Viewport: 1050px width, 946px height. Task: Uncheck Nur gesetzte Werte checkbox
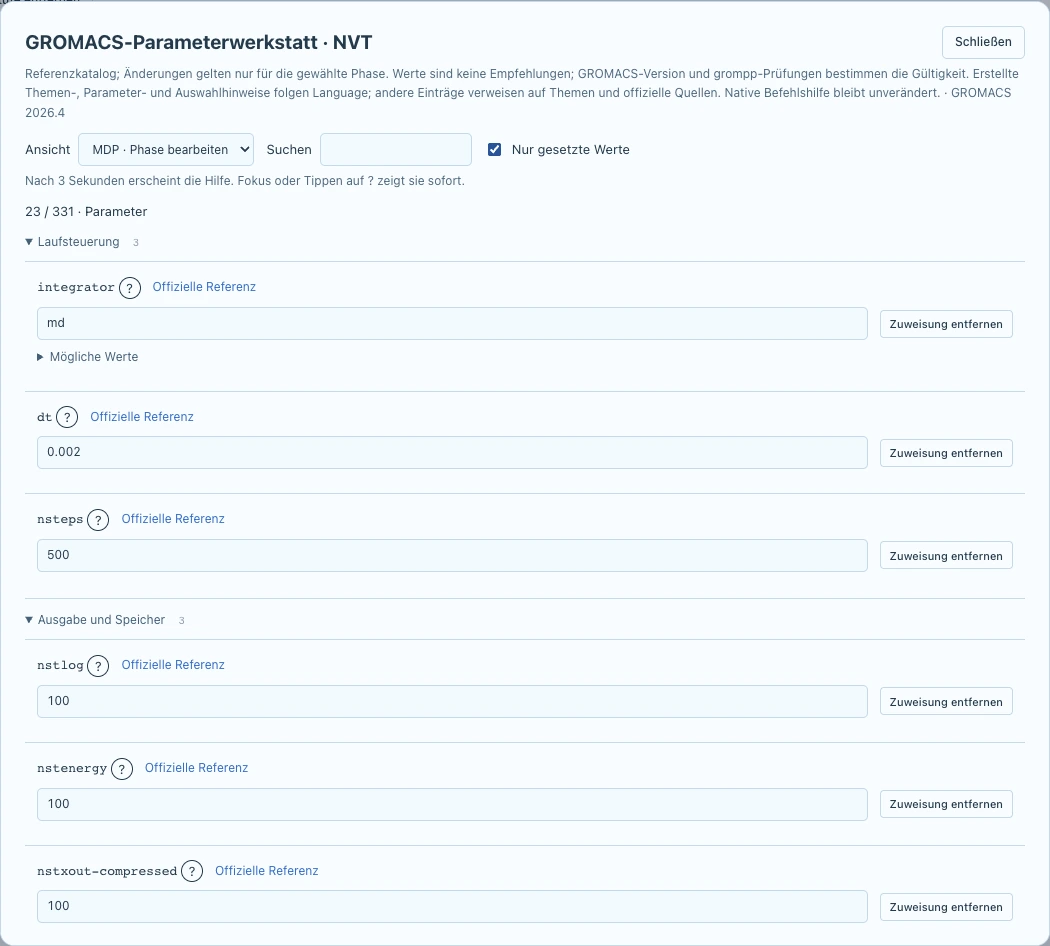pos(494,149)
